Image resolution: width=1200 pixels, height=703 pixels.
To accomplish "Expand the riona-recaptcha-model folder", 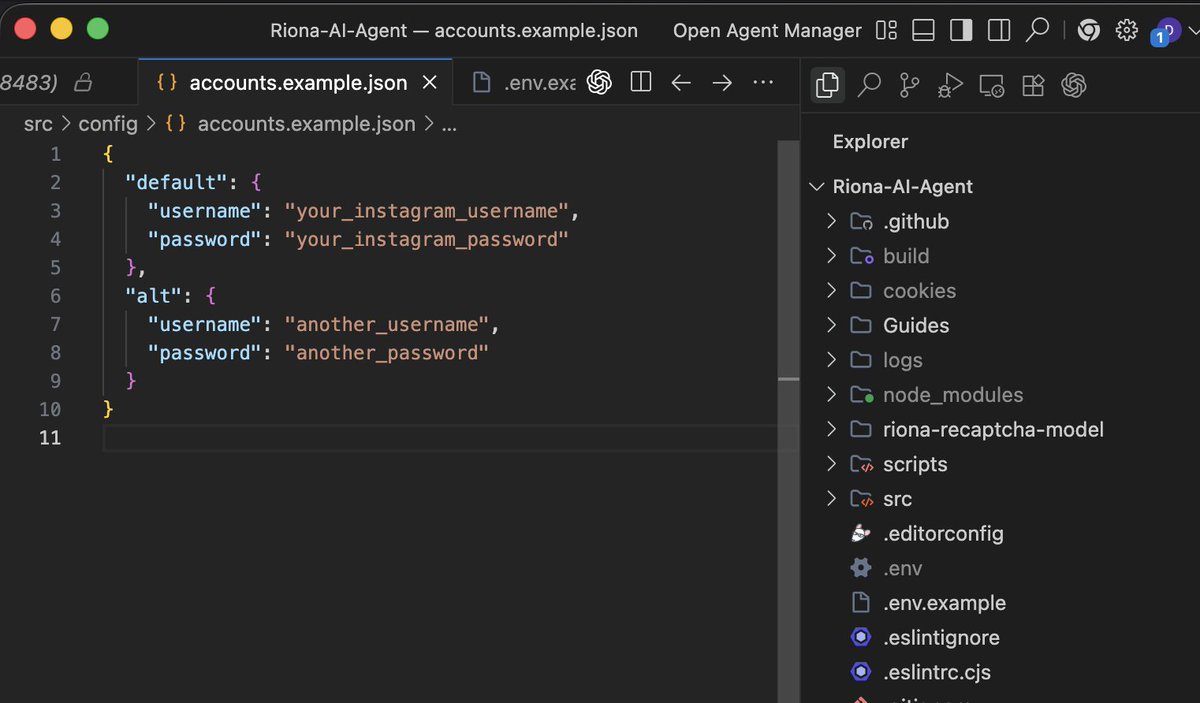I will (x=993, y=430).
